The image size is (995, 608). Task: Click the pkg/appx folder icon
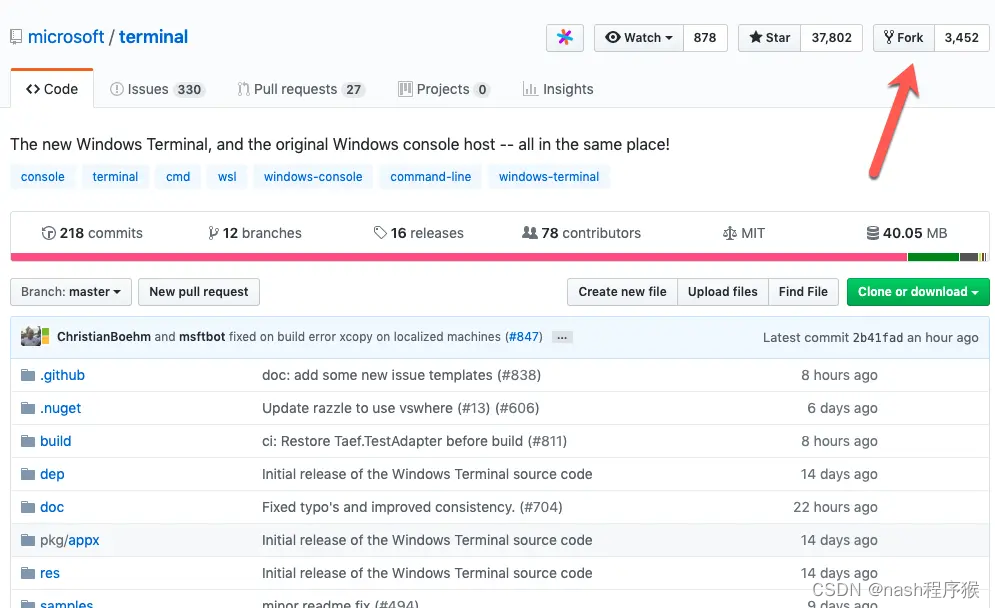(28, 540)
